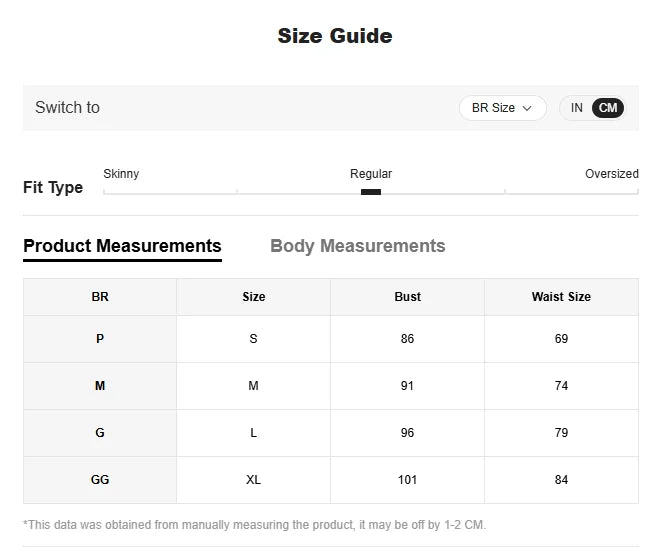Switch to the Body Measurements tab
This screenshot has width=669, height=560.
[357, 246]
